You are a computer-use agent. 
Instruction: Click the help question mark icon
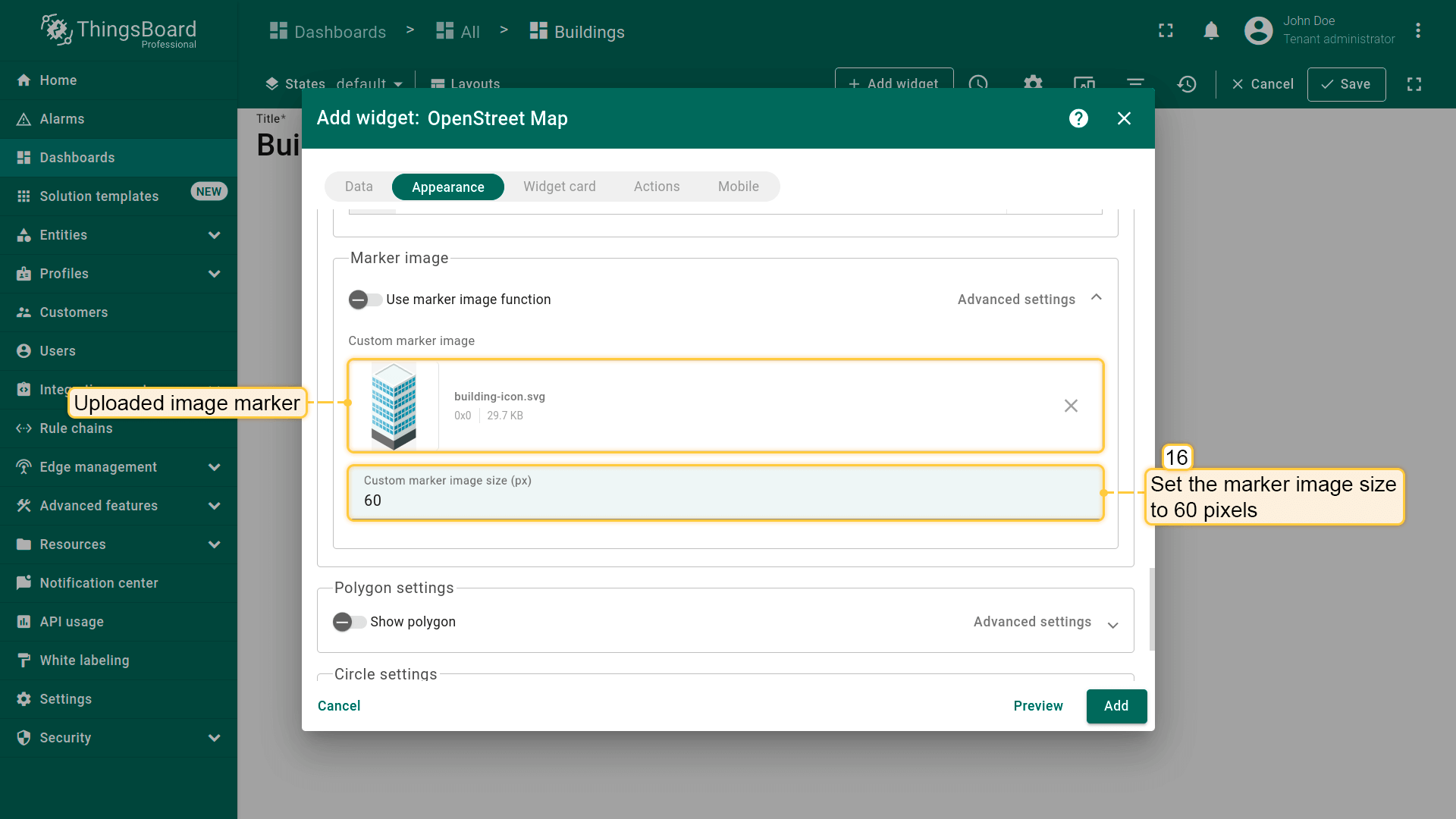(1078, 118)
